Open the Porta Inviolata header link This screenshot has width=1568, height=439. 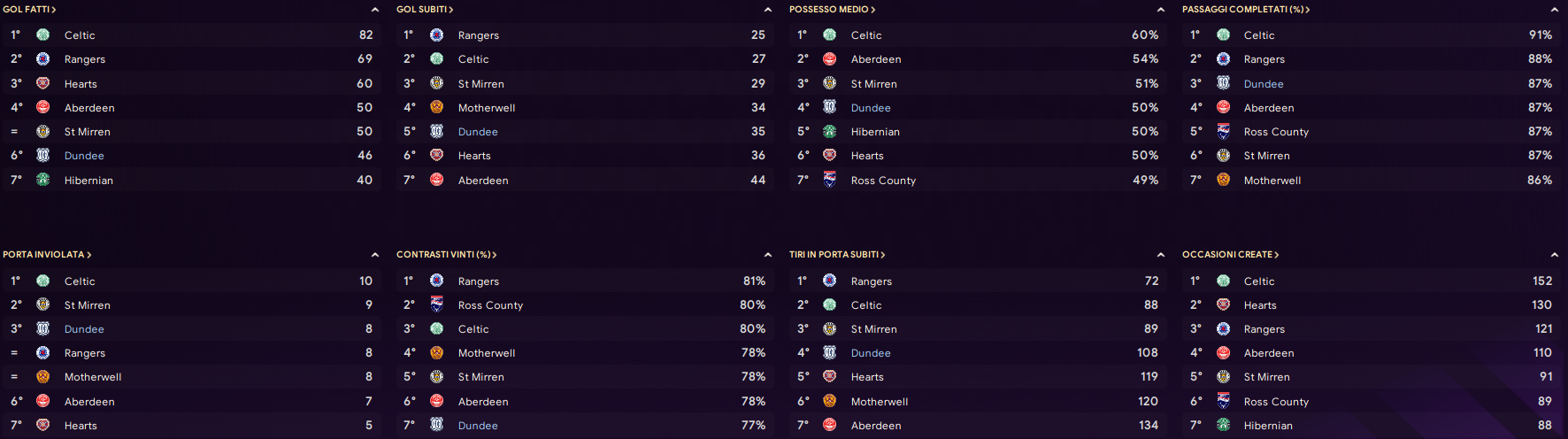[x=46, y=255]
